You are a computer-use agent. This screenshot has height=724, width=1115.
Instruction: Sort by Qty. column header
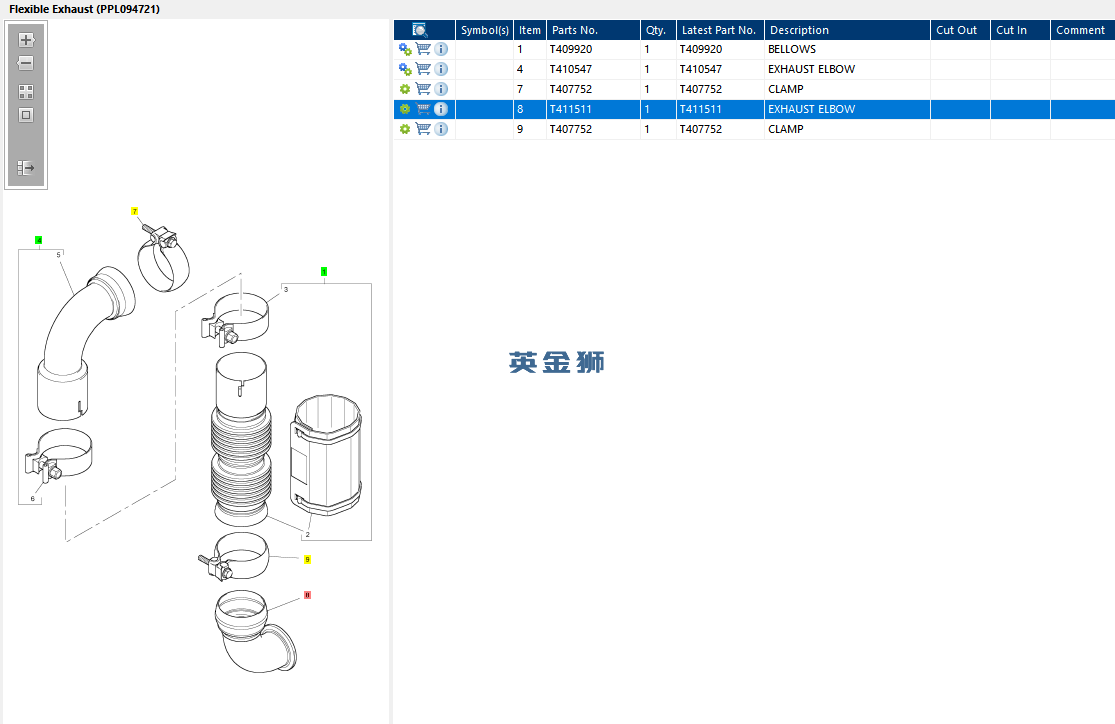[658, 30]
